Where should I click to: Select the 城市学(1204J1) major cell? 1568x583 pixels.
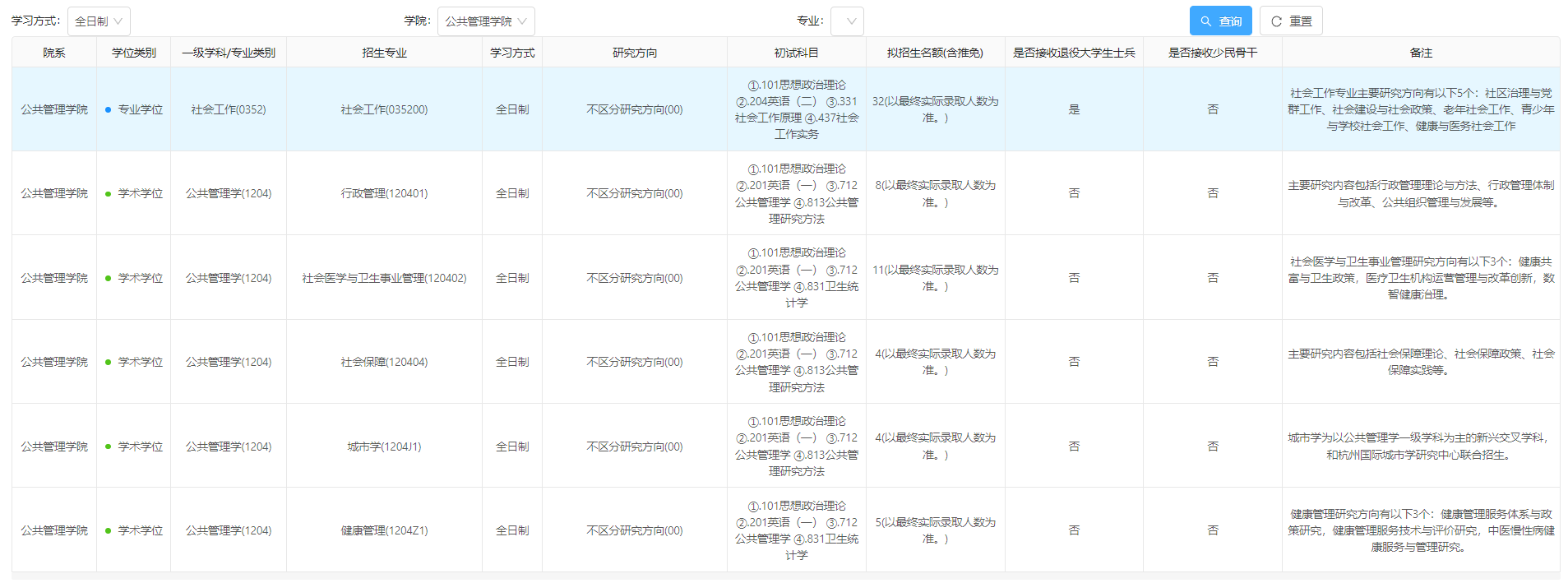384,447
